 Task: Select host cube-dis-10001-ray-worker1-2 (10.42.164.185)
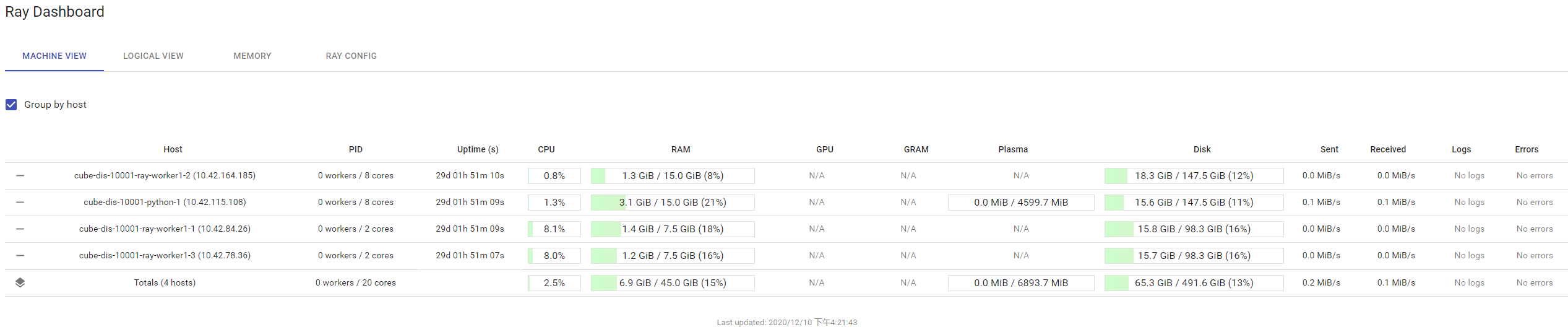[x=165, y=176]
